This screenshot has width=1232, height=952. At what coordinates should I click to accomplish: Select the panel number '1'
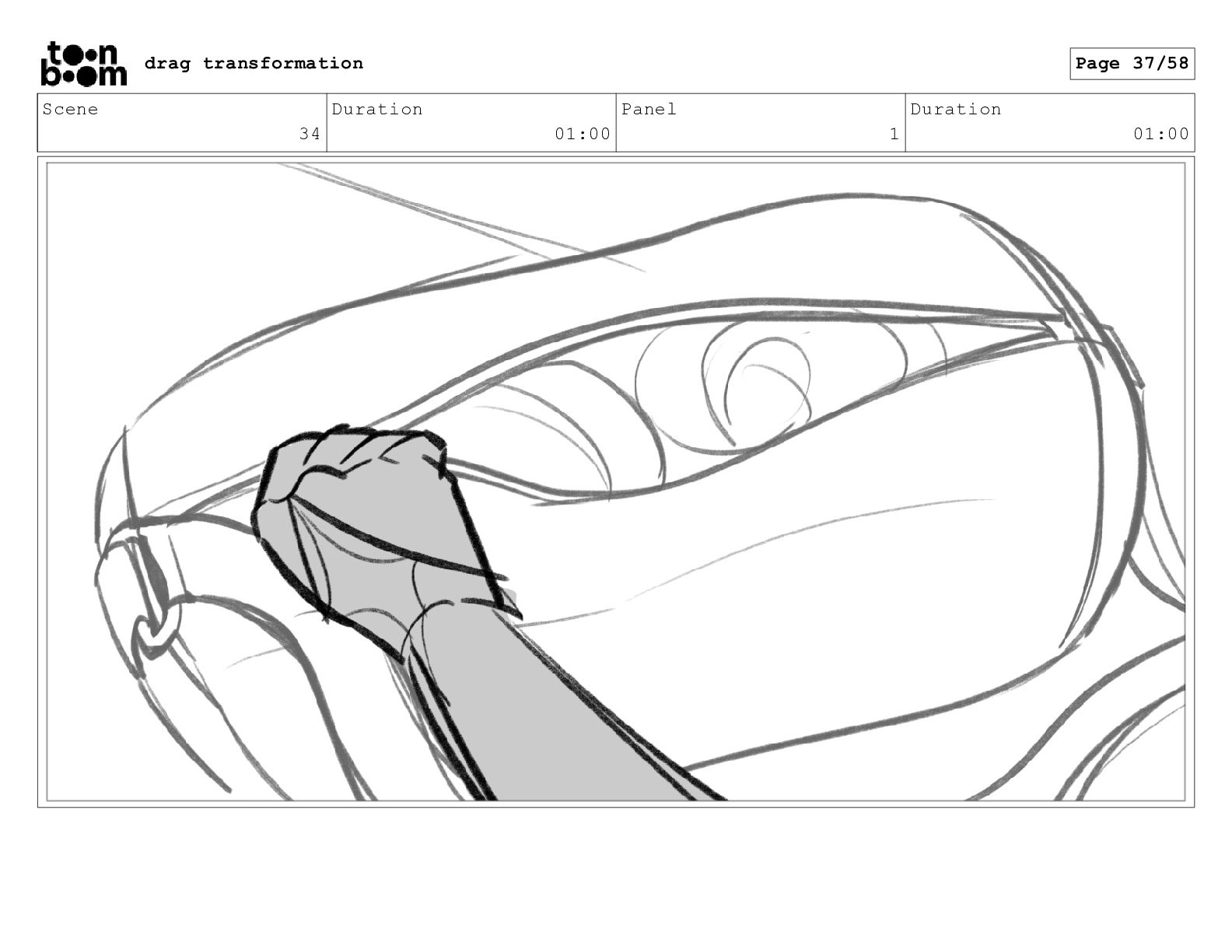(x=894, y=134)
